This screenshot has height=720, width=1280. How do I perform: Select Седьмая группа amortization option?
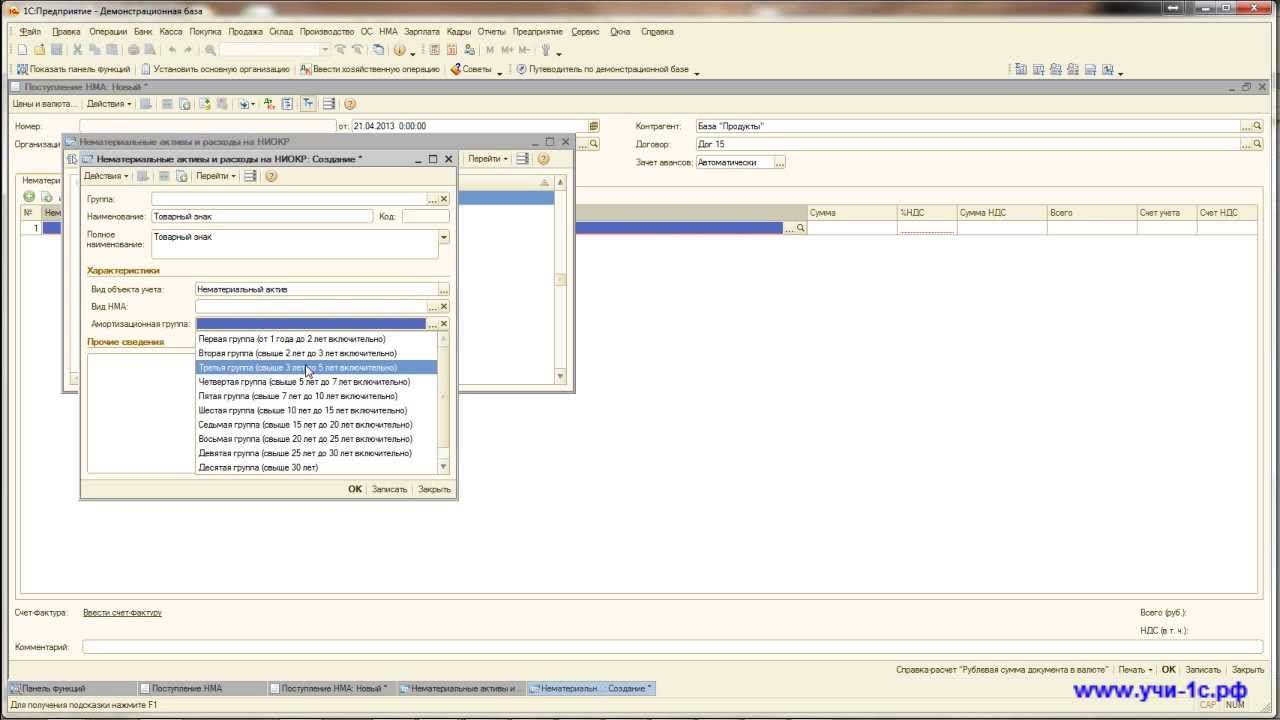317,425
